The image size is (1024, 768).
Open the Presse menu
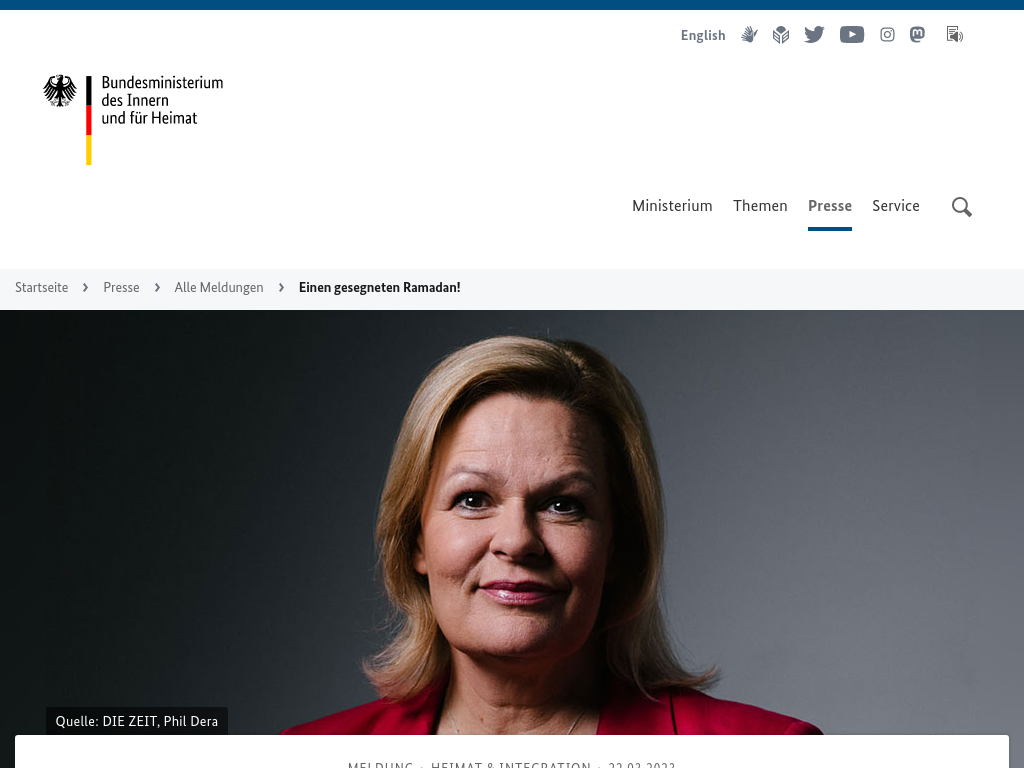[x=829, y=206]
